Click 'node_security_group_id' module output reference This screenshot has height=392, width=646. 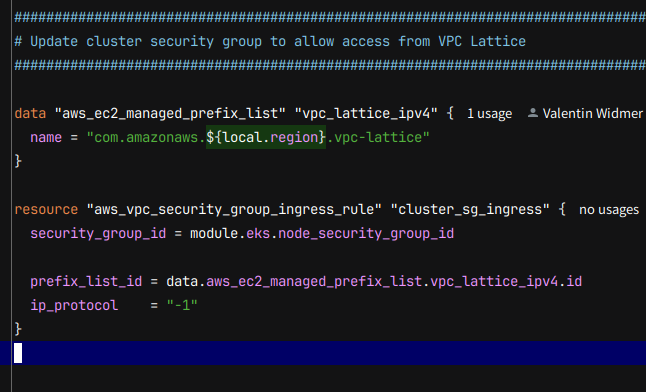366,234
